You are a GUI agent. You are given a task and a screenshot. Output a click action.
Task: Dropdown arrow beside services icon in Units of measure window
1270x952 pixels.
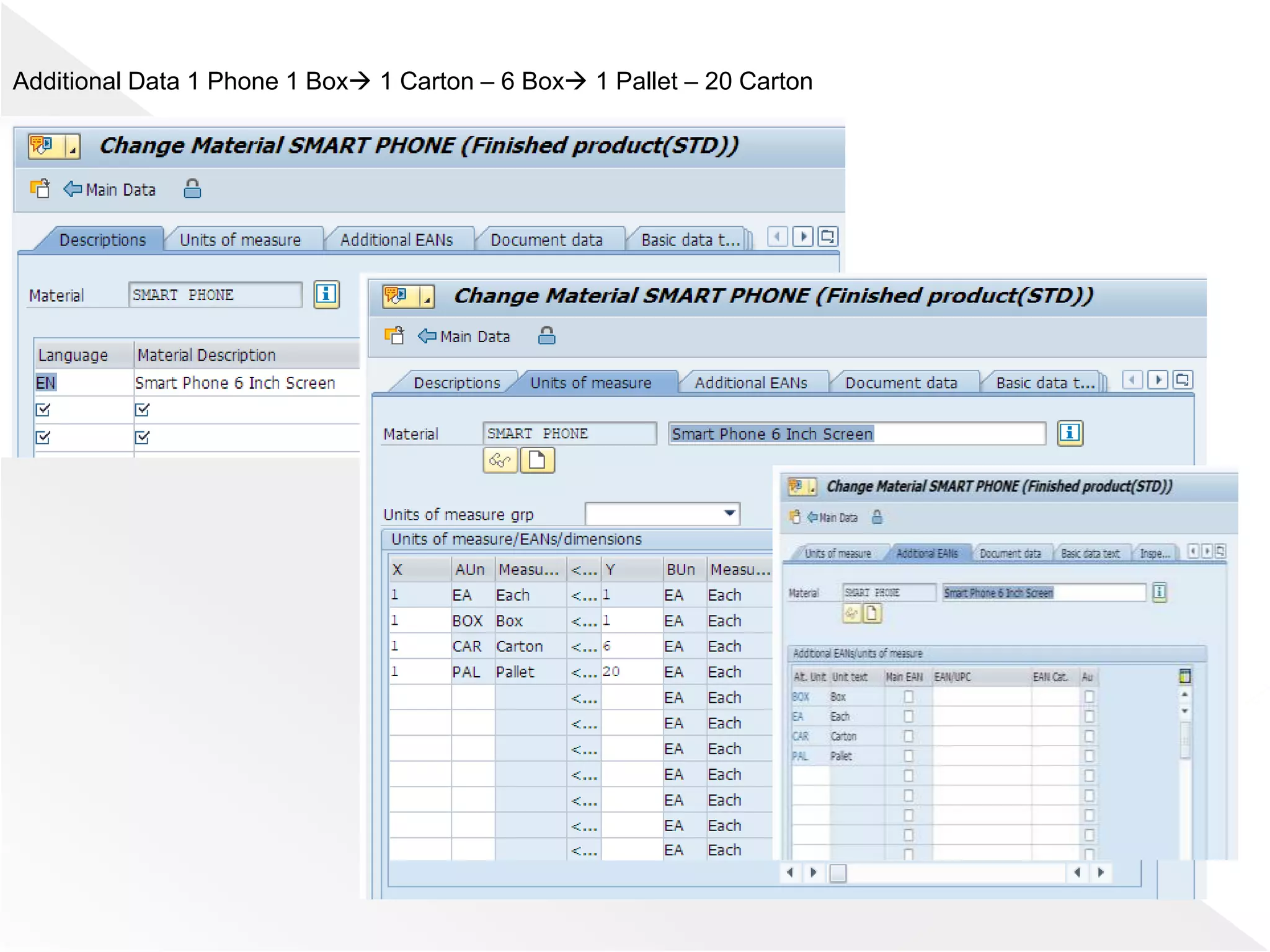click(x=427, y=297)
